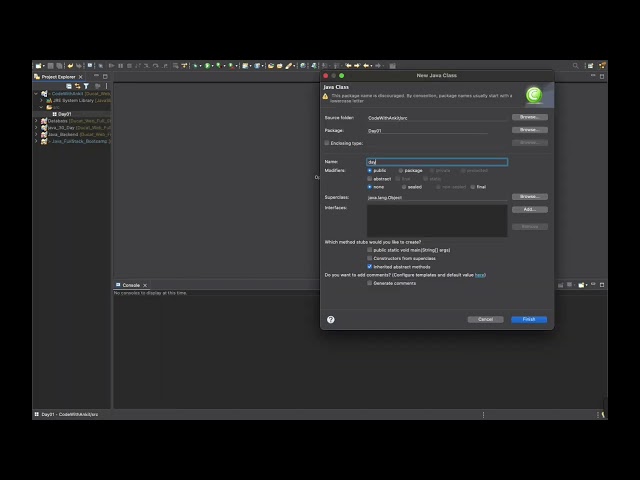Click the Run External Tools icon
The height and width of the screenshot is (480, 640).
(x=231, y=66)
